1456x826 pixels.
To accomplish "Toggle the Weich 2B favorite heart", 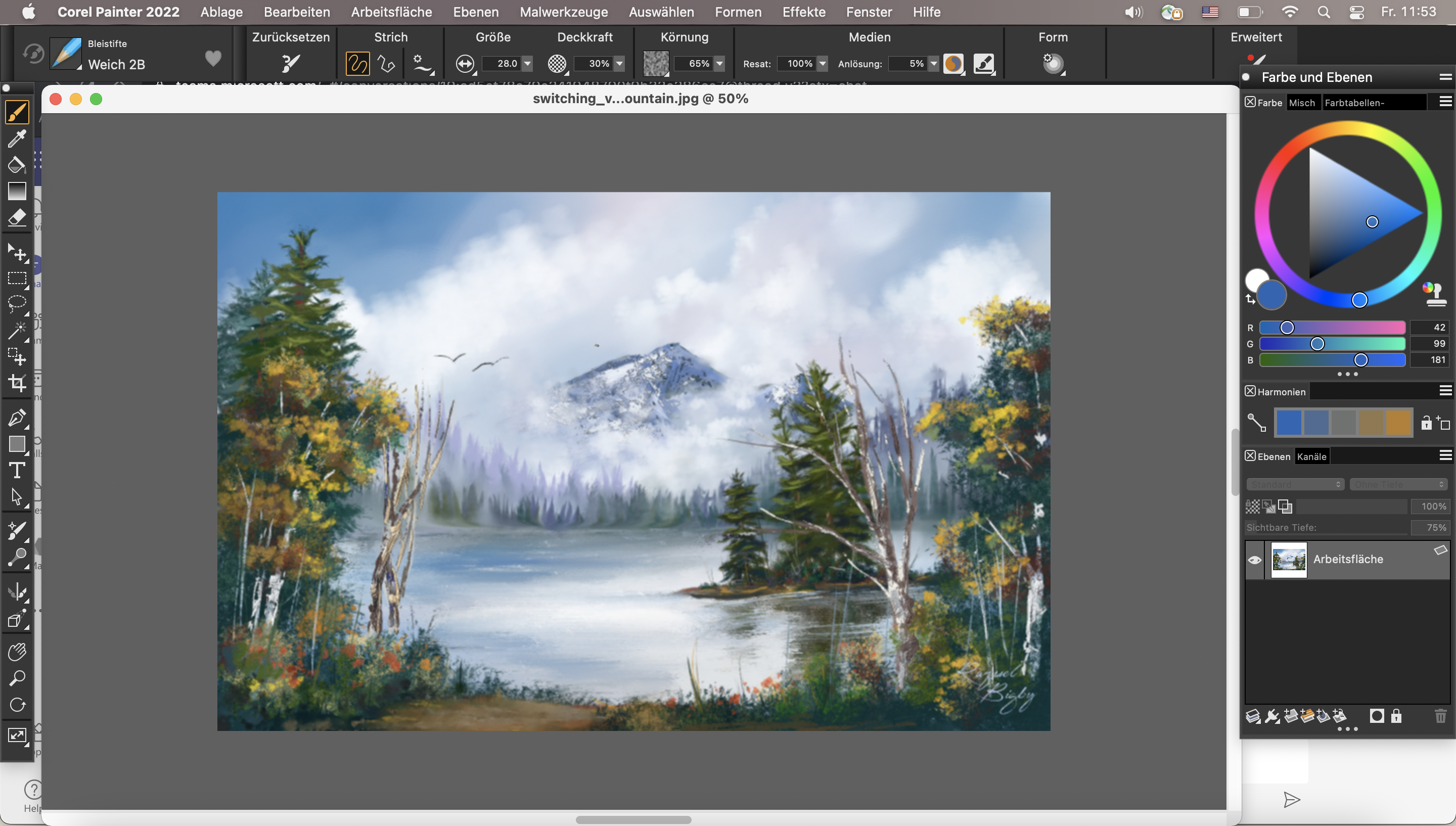I will (x=213, y=58).
